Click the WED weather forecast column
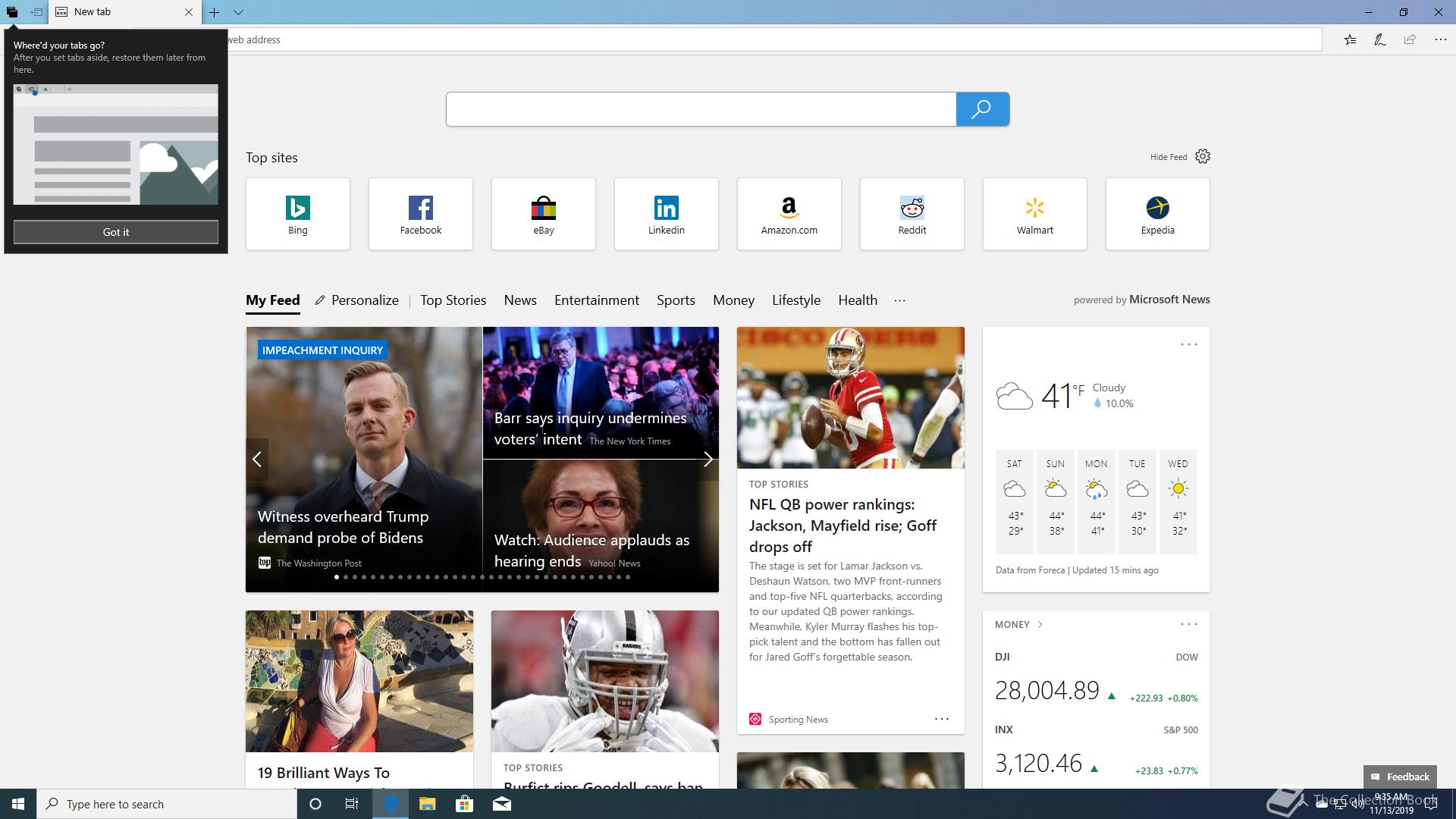The width and height of the screenshot is (1456, 819). point(1178,501)
